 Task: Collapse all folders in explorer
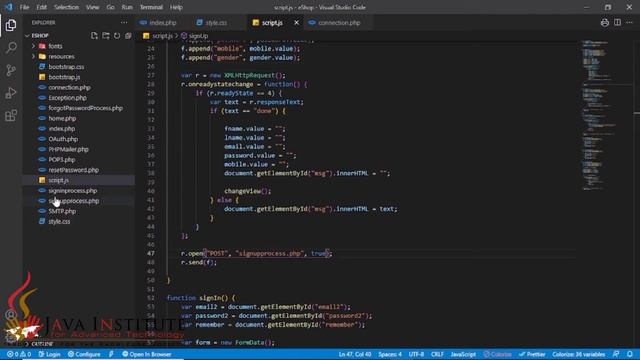click(x=128, y=36)
